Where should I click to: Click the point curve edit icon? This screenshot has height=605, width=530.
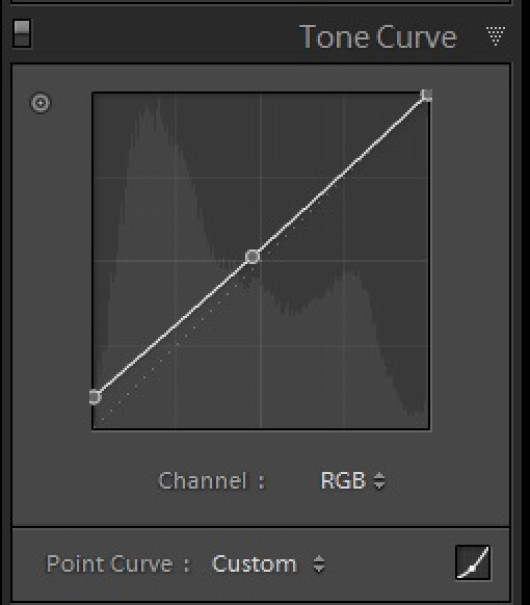coord(473,563)
